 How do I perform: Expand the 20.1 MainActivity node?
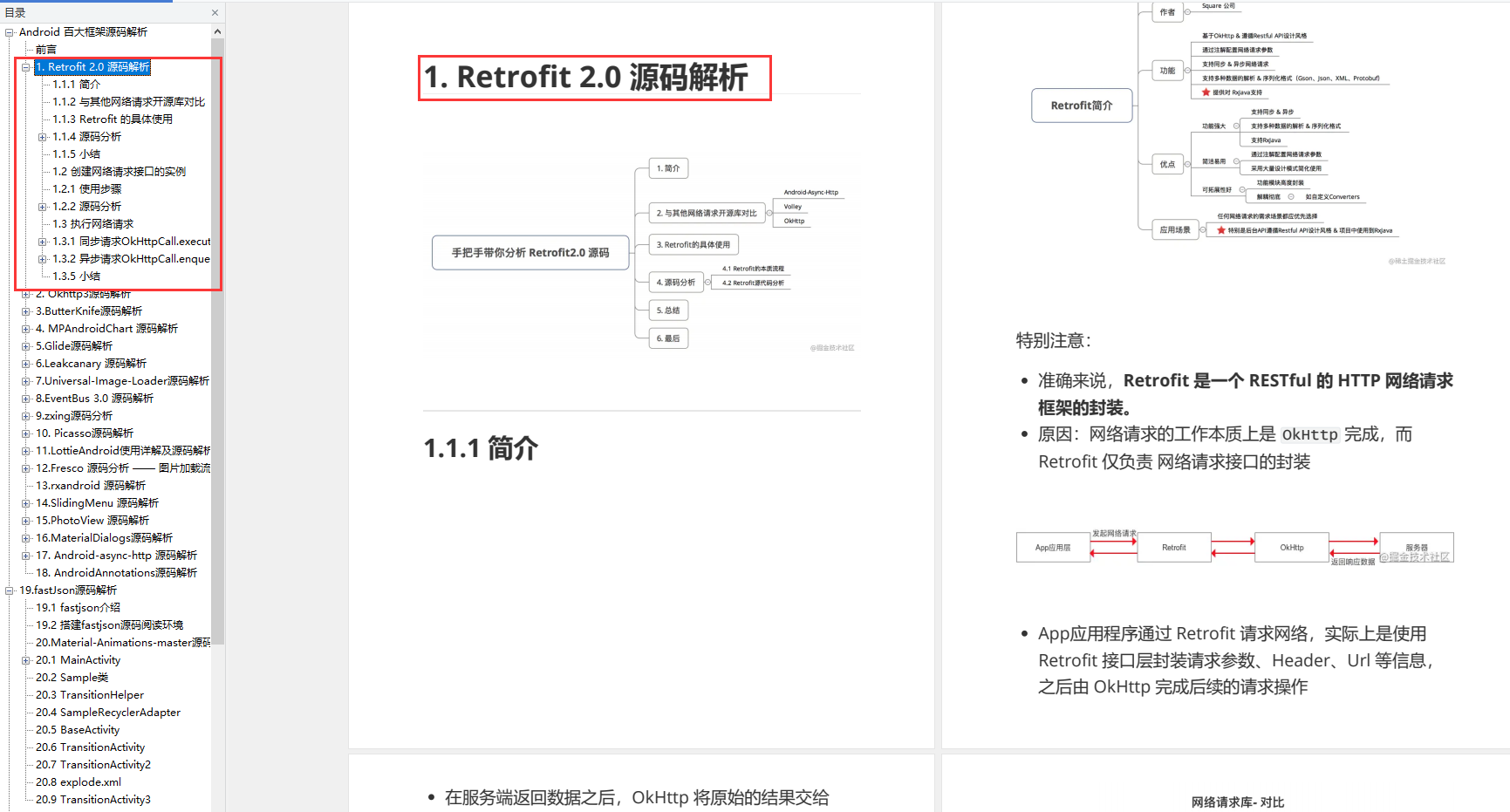pyautogui.click(x=26, y=660)
